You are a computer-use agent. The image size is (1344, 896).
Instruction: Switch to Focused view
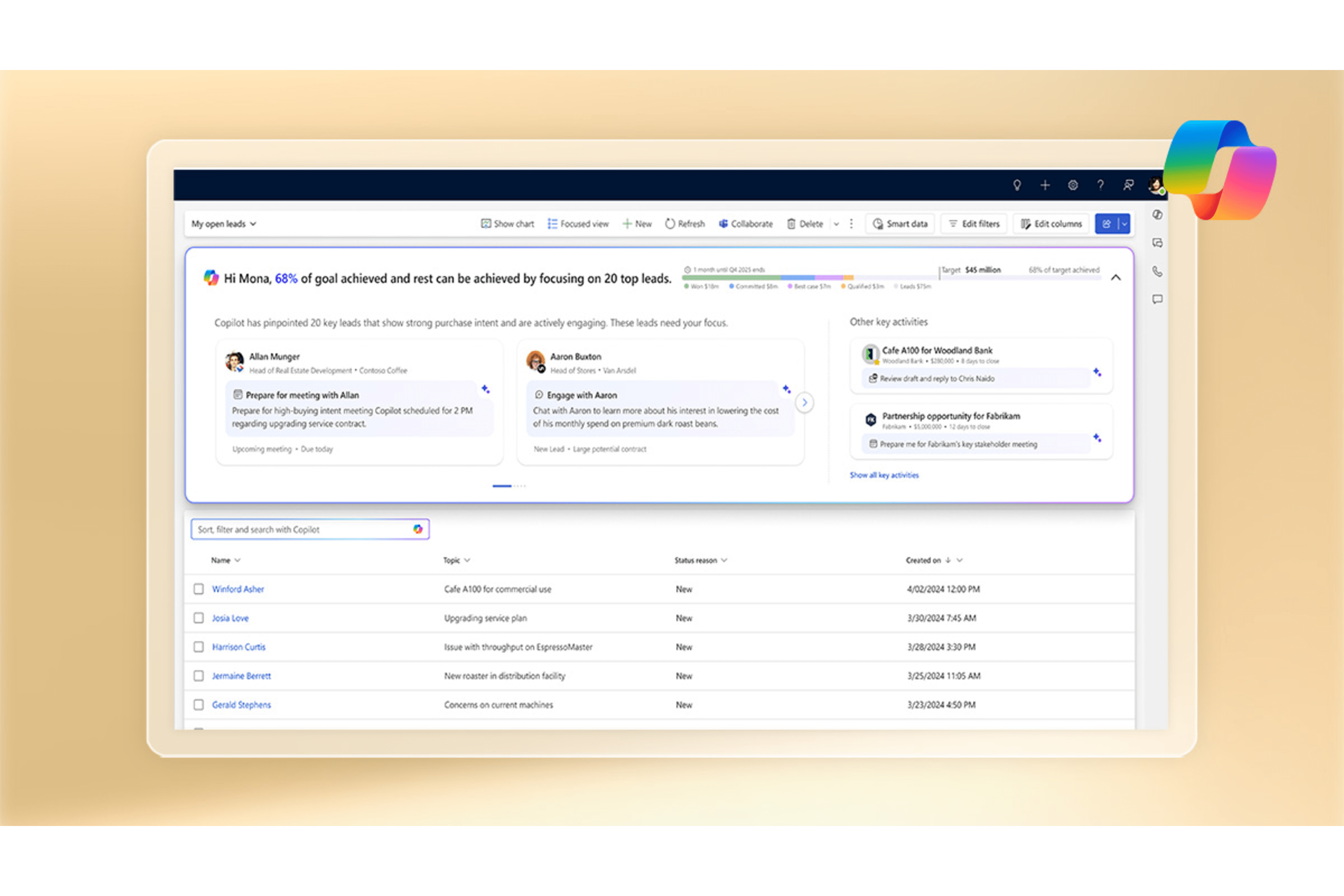click(x=578, y=224)
